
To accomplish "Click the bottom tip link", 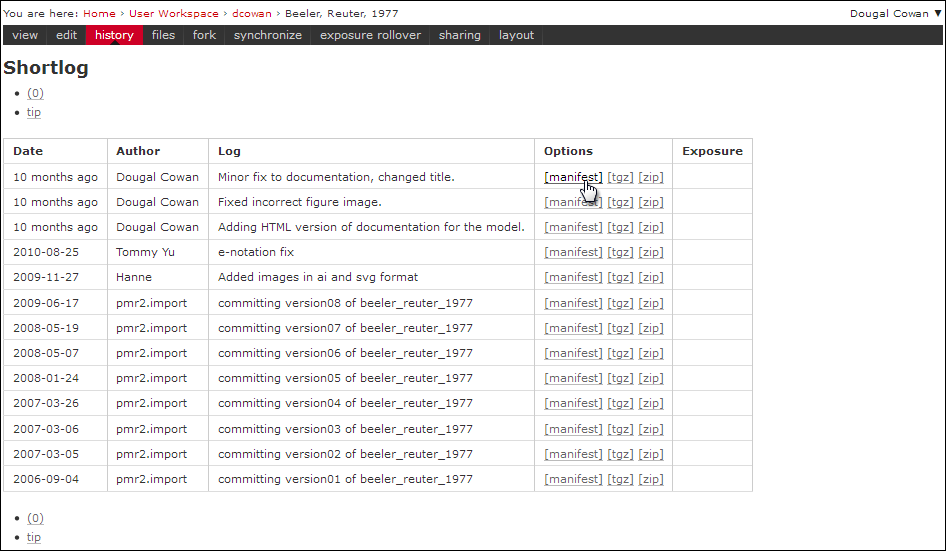I will coord(34,537).
